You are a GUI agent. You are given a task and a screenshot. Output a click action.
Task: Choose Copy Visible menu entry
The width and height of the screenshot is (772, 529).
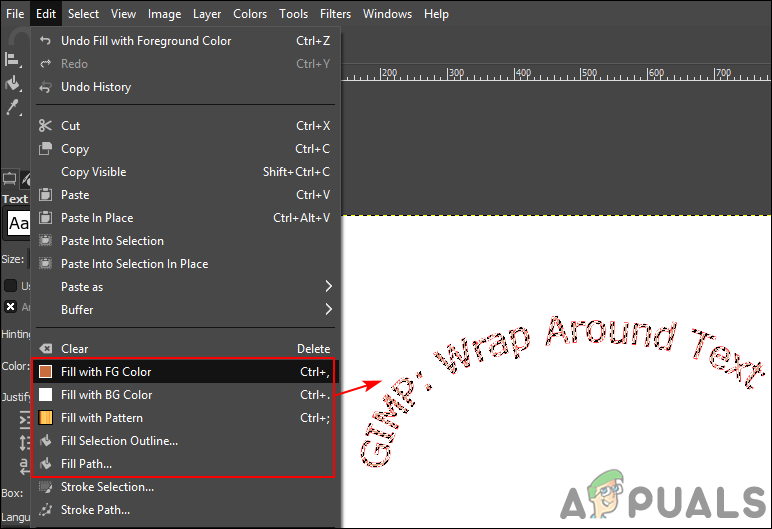point(185,172)
